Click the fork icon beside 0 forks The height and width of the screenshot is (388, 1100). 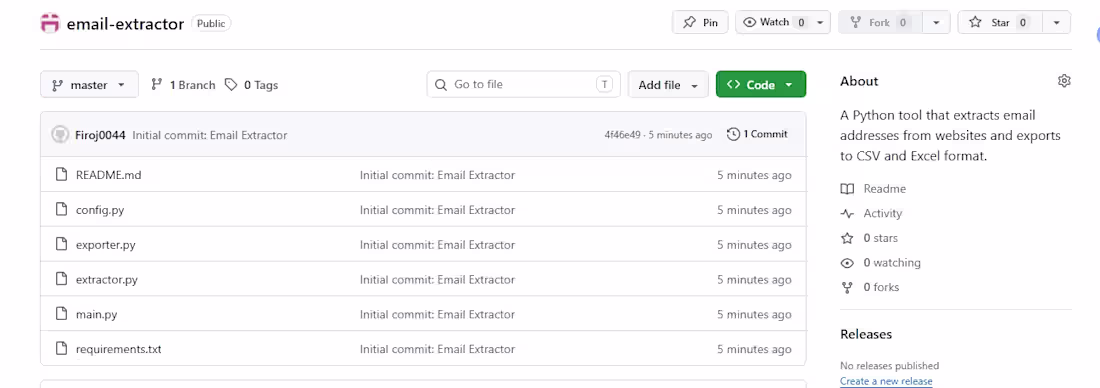(x=847, y=287)
